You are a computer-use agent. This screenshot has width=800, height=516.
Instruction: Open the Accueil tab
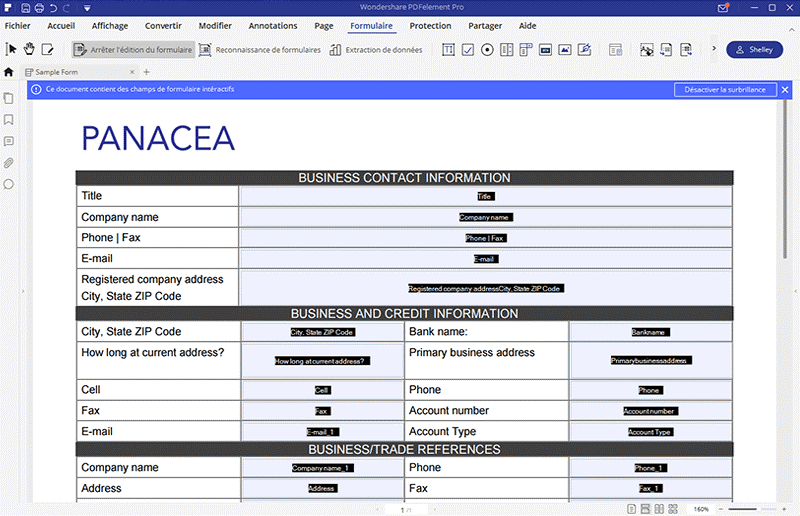pyautogui.click(x=61, y=26)
